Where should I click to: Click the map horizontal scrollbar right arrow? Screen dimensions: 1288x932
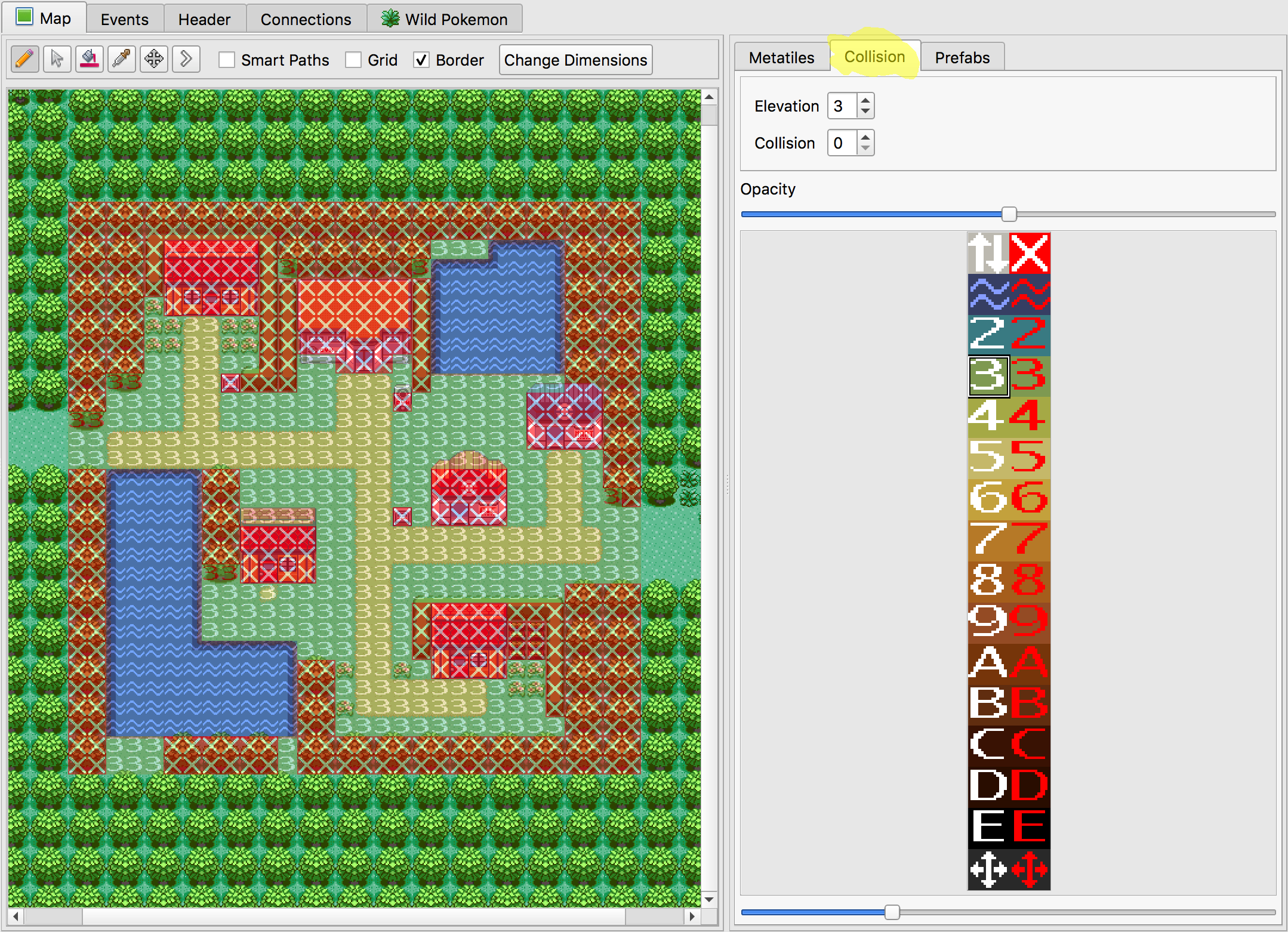point(692,916)
